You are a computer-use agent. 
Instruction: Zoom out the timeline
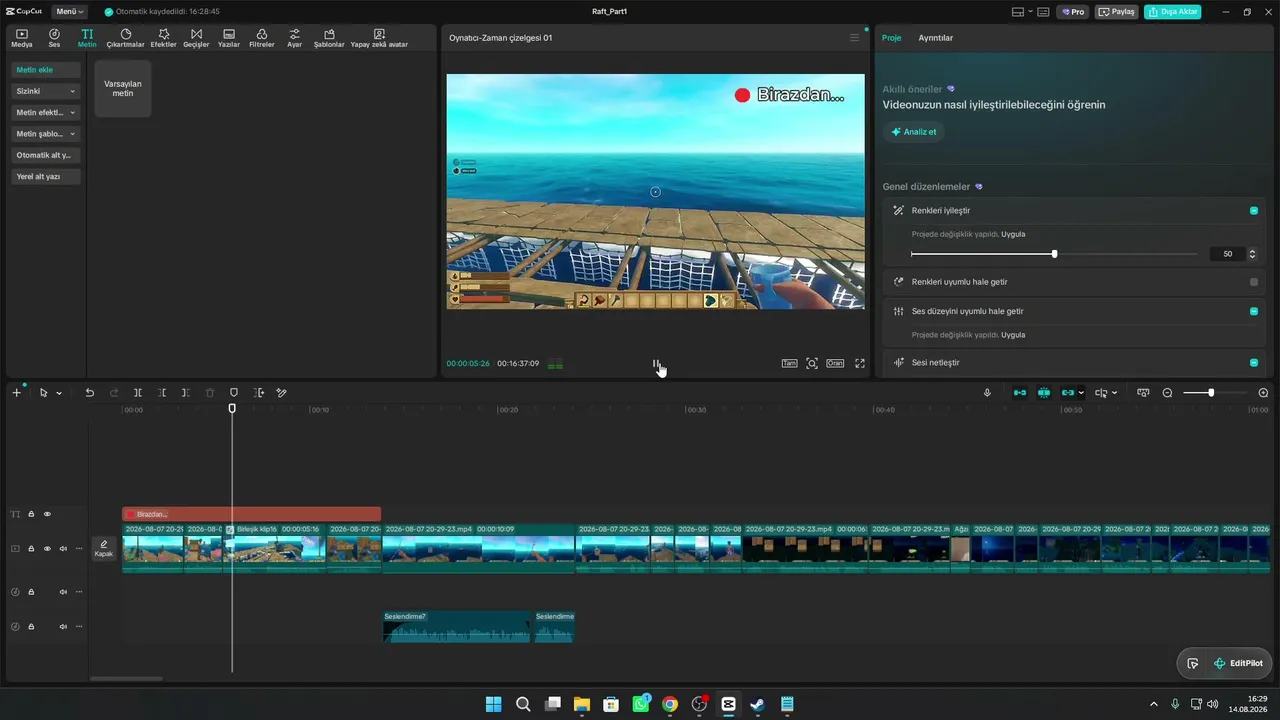[x=1167, y=393]
